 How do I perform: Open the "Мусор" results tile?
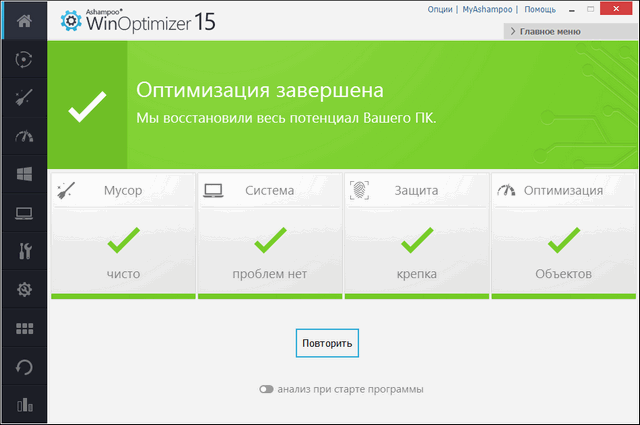[x=122, y=235]
